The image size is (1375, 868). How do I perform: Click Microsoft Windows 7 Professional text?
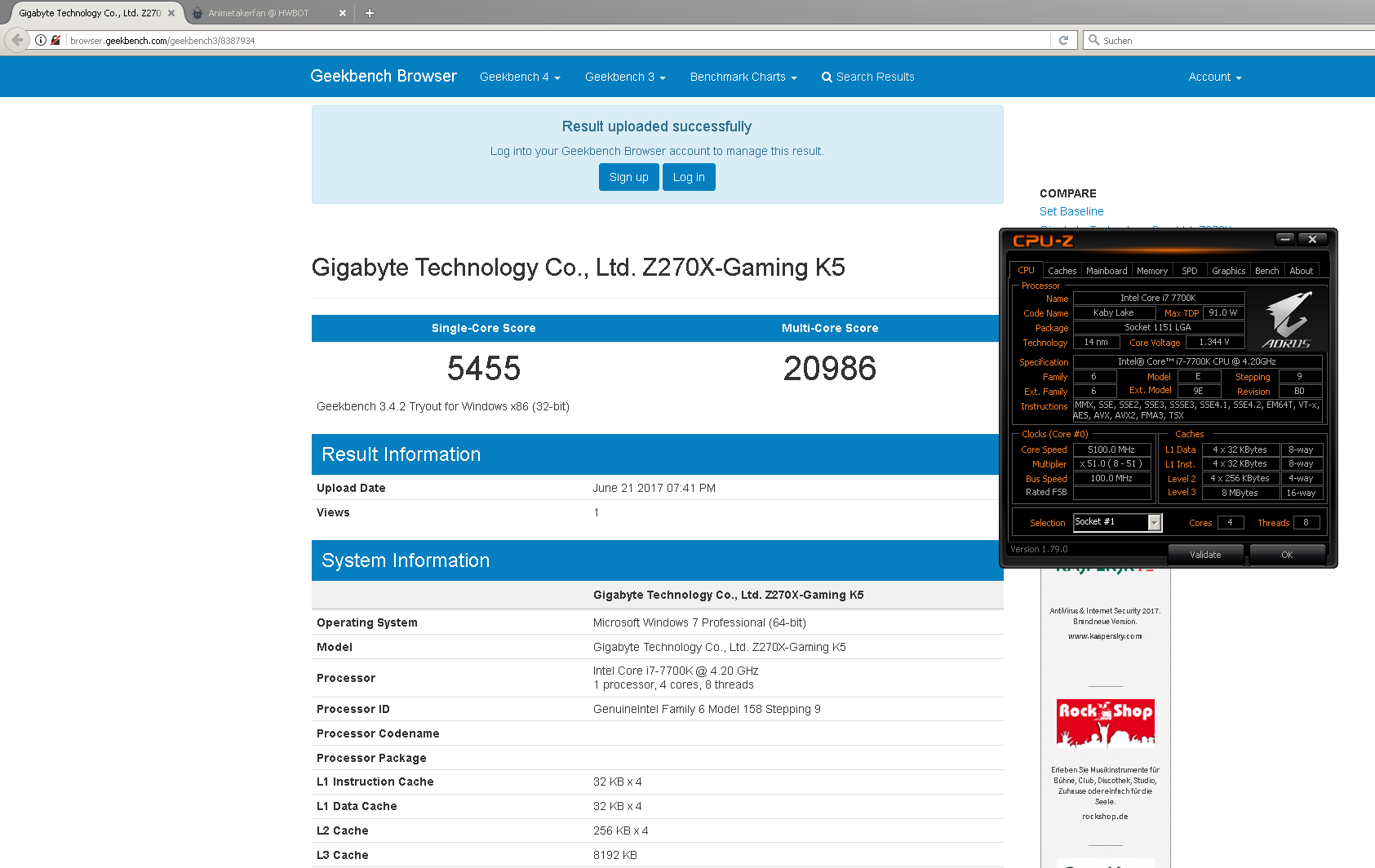click(699, 622)
